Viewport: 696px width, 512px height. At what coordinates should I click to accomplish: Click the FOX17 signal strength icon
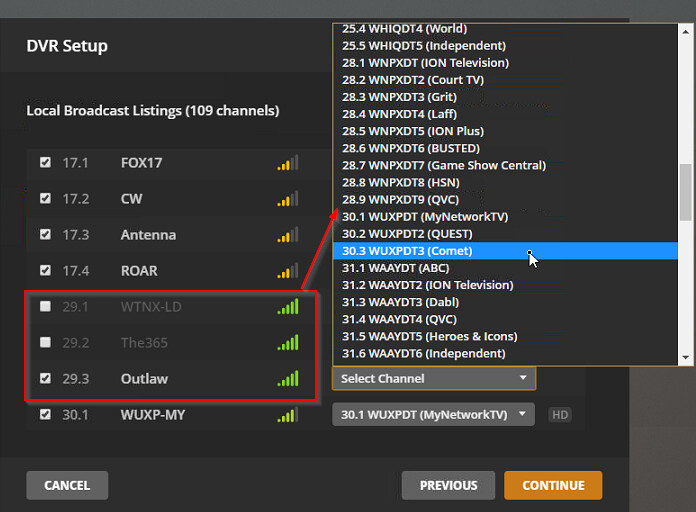pos(288,163)
